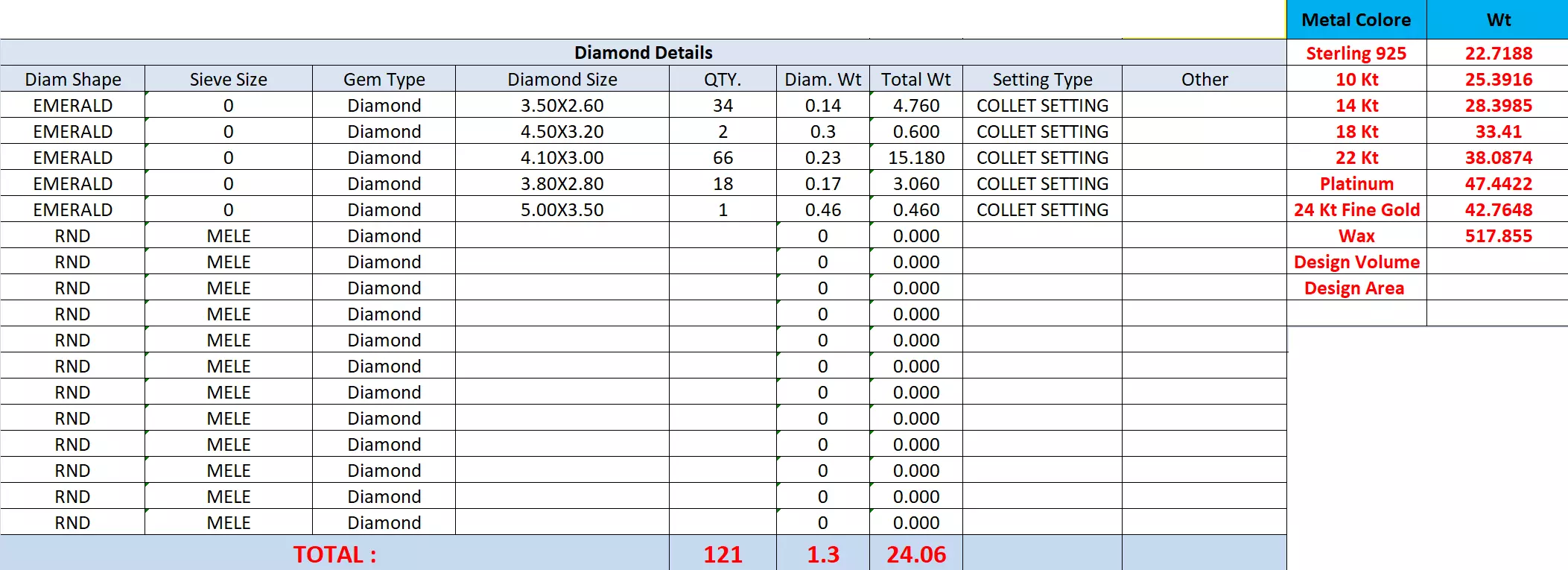Viewport: 1568px width, 570px height.
Task: Click the 14 Kt metal label
Action: tap(1356, 105)
